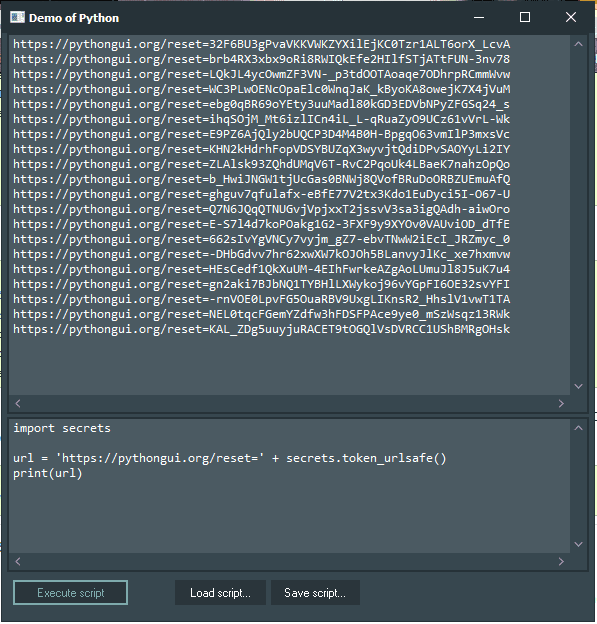Click the Execute script button
Image resolution: width=597 pixels, height=624 pixels.
[x=70, y=593]
